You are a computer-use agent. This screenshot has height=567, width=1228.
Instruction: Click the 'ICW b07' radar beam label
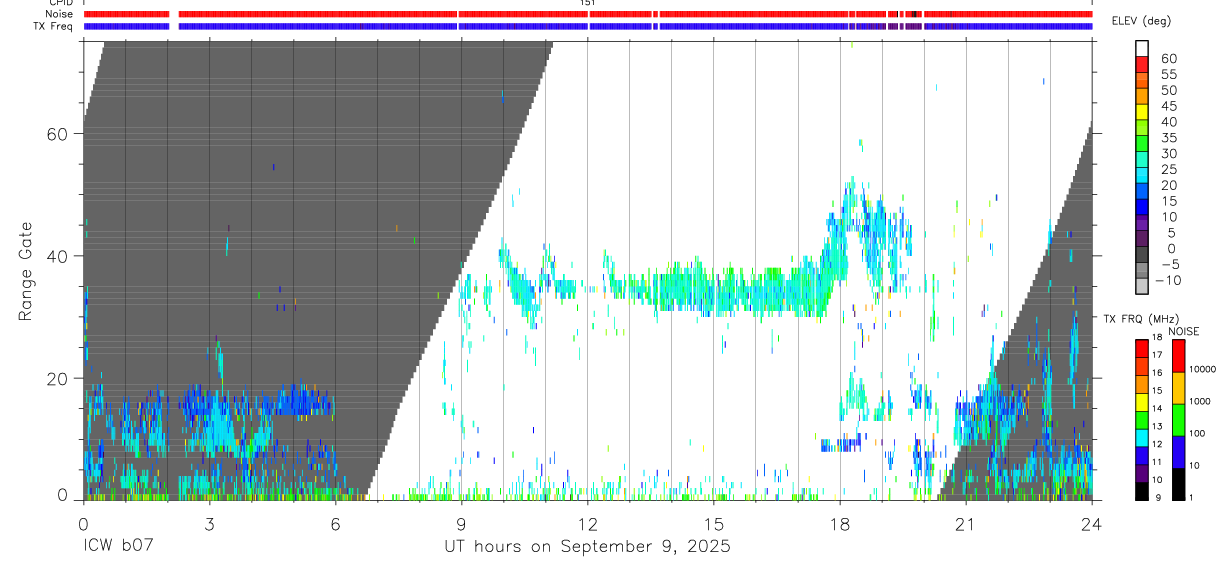click(119, 547)
